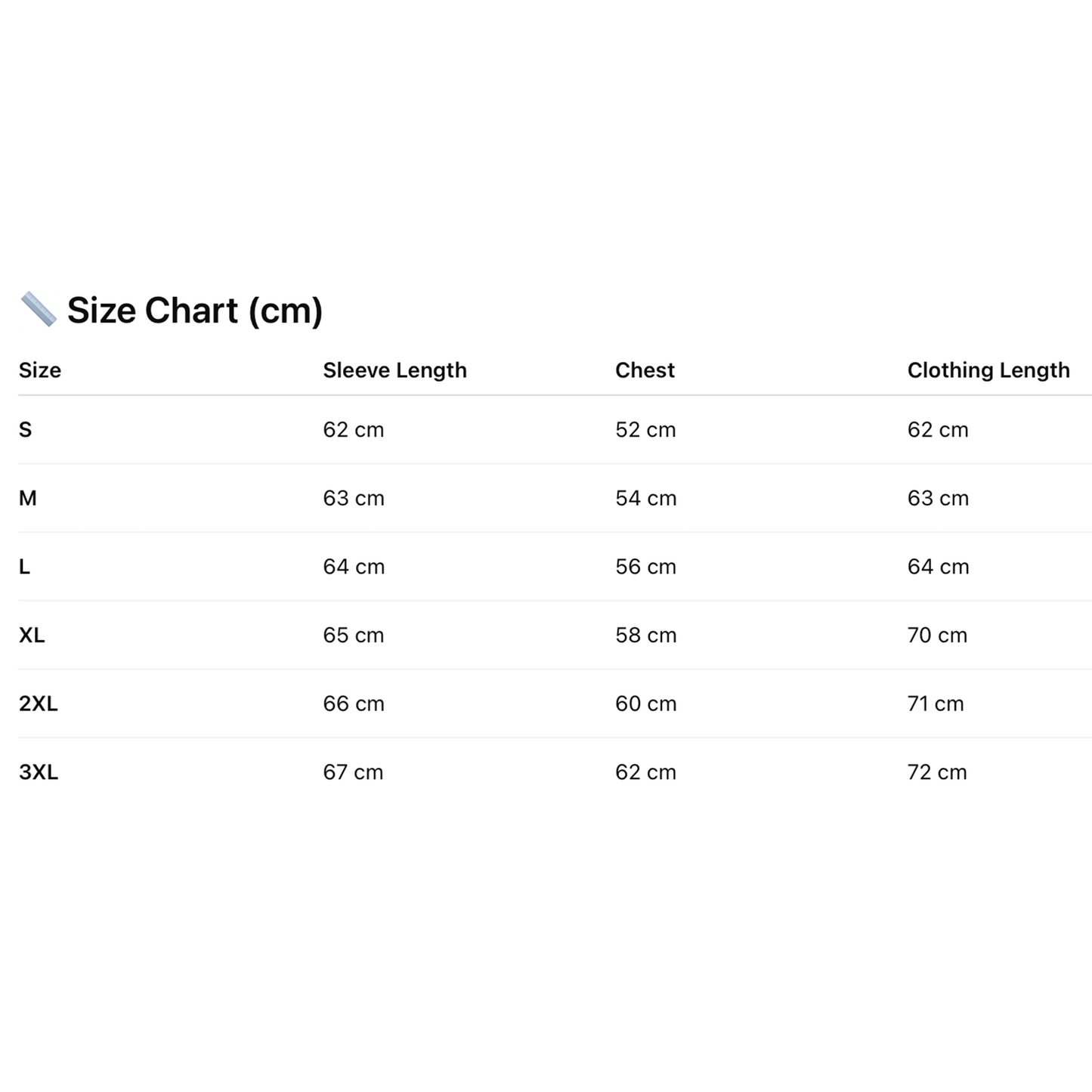
Task: Click the 71 cm clothing length value
Action: (x=936, y=704)
